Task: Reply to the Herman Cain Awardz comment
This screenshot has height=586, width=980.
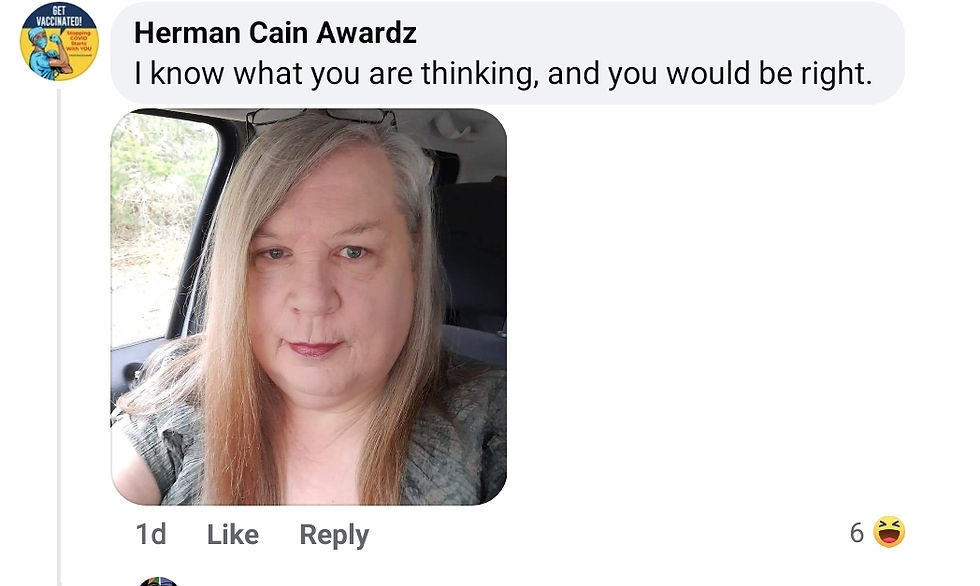Action: 334,535
